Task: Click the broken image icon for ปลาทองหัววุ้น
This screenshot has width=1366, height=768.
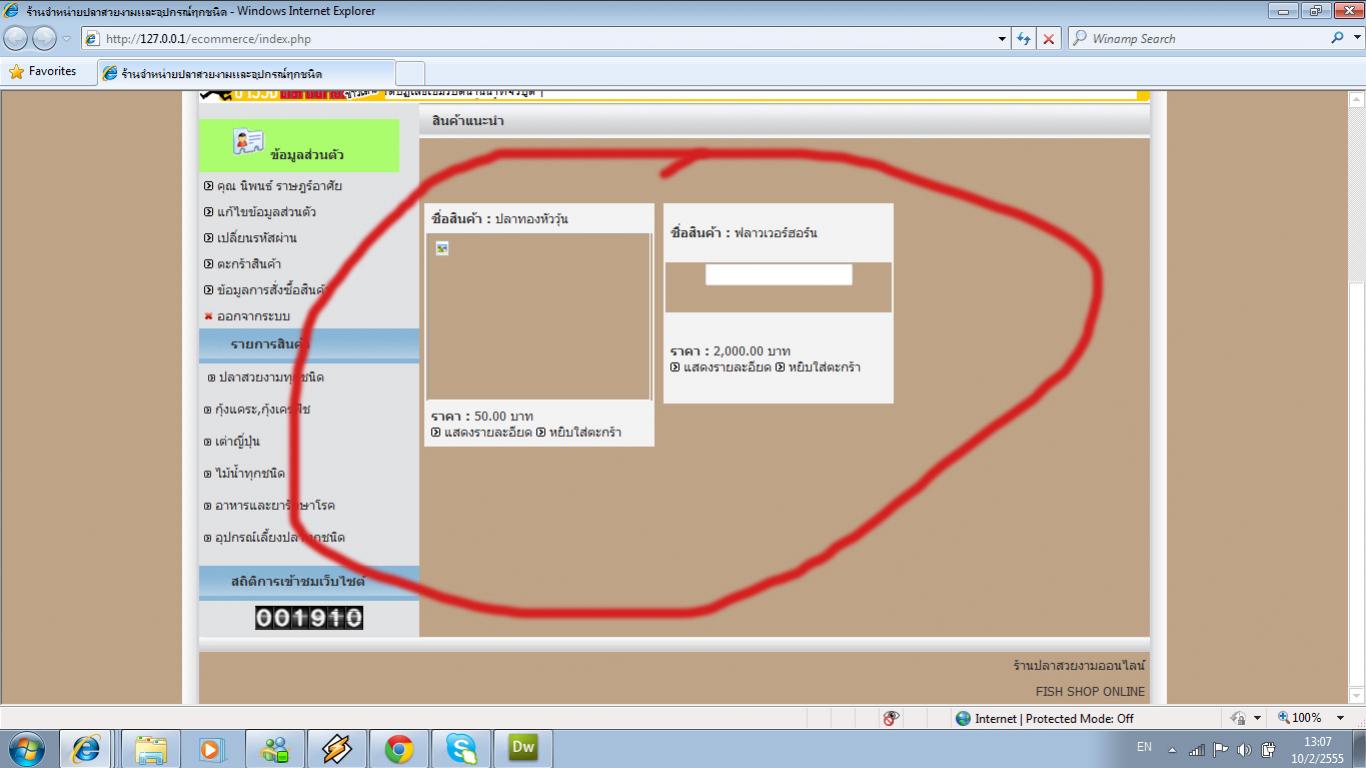Action: click(x=442, y=248)
